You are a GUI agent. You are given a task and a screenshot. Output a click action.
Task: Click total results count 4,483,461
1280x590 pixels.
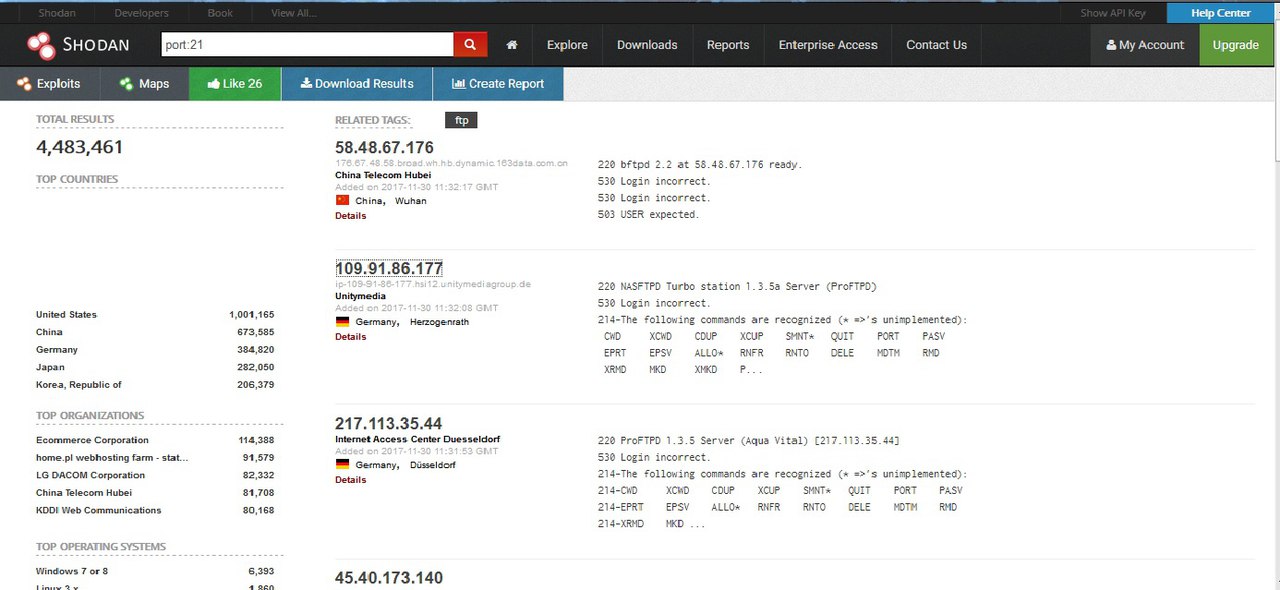point(80,147)
